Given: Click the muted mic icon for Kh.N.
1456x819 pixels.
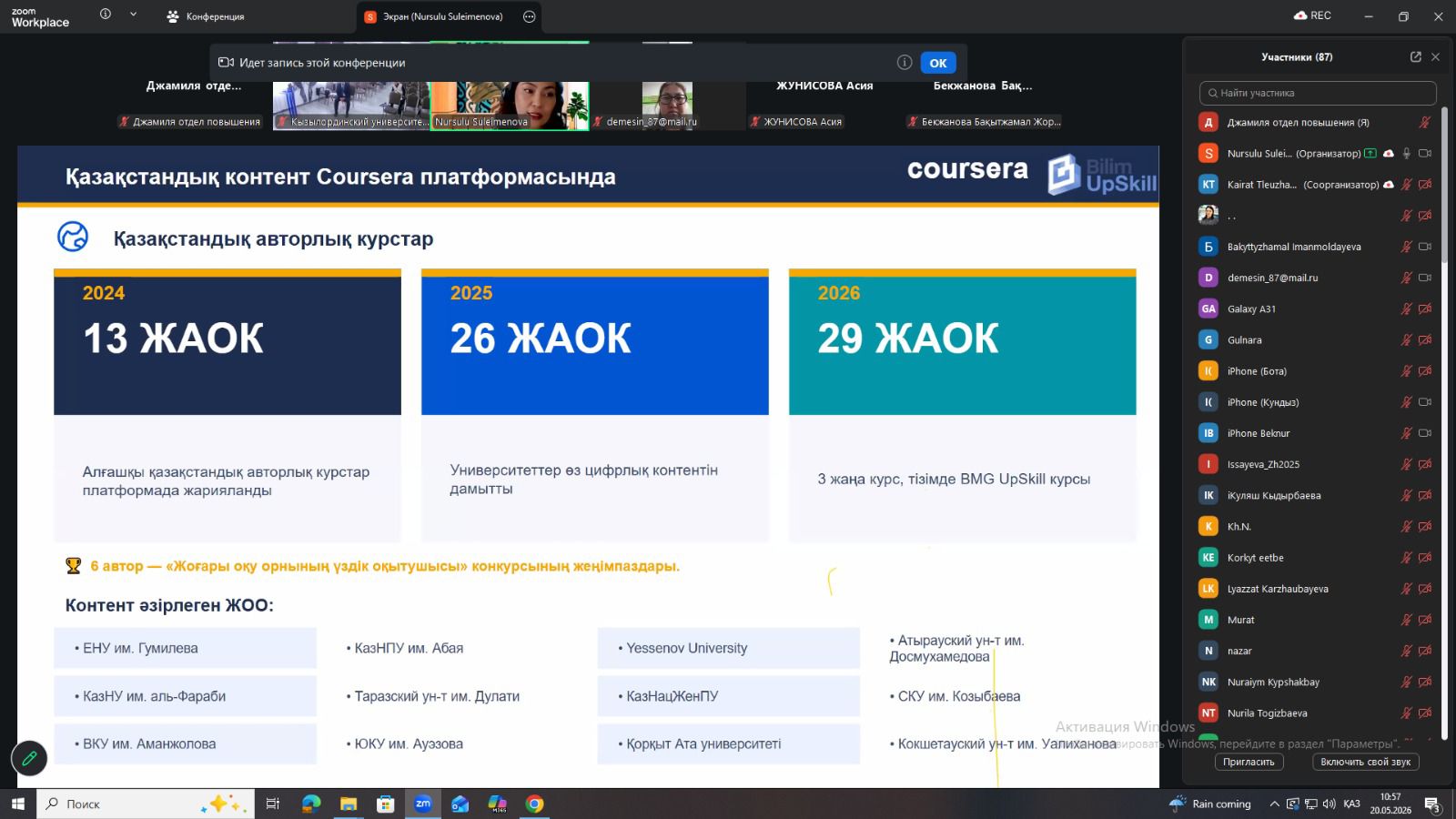Looking at the screenshot, I should click(1407, 526).
